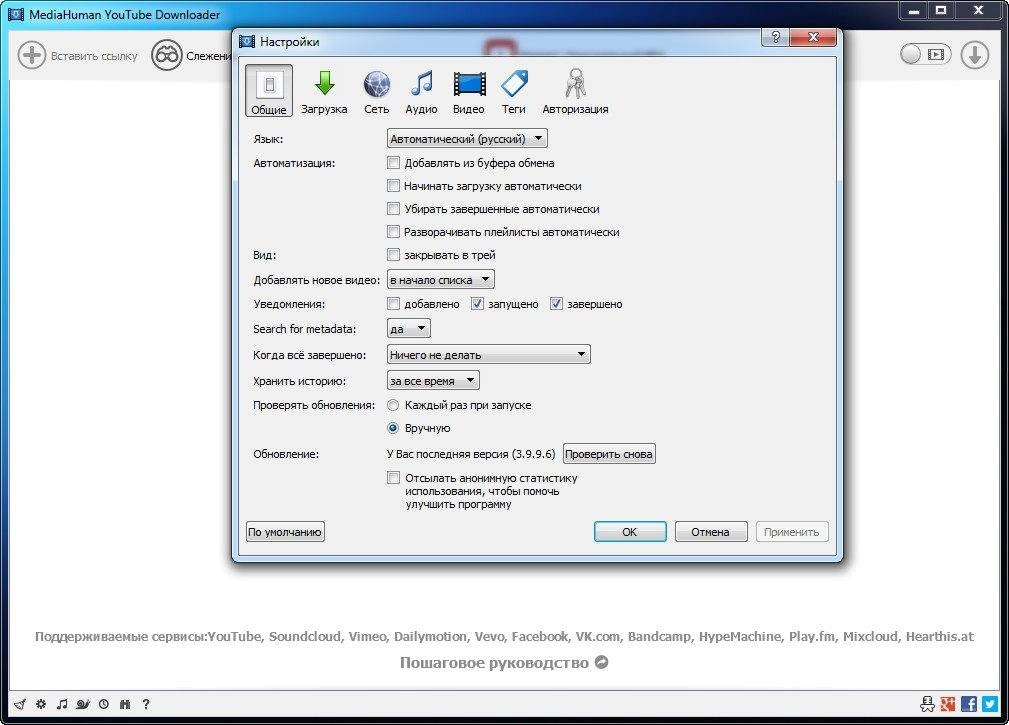The image size is (1009, 725).
Task: Click the broom cleanup icon in status bar
Action: [x=20, y=704]
